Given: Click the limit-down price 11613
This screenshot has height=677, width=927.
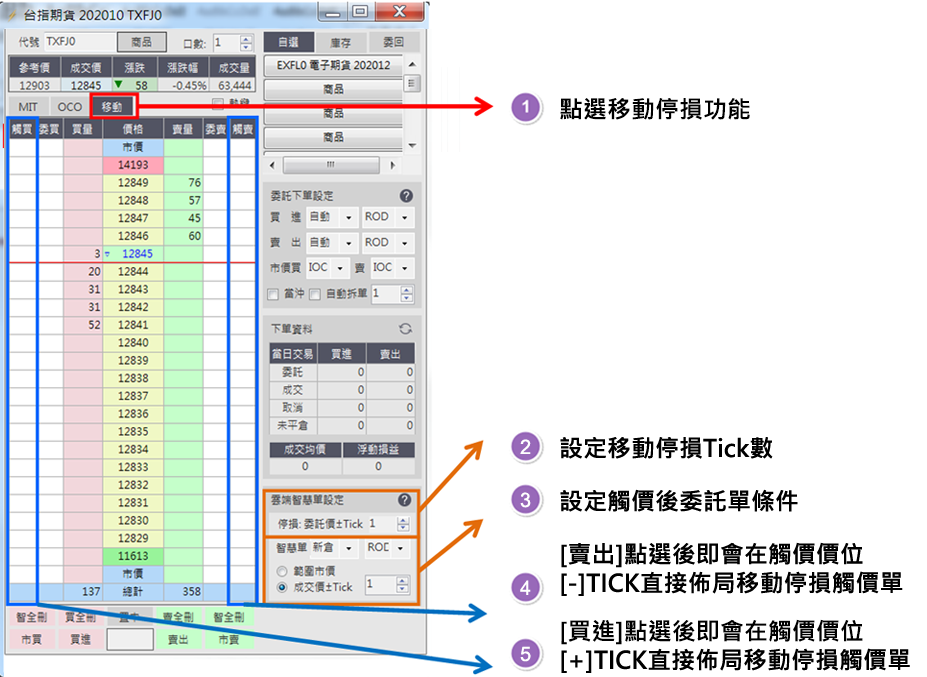Looking at the screenshot, I should (x=133, y=556).
